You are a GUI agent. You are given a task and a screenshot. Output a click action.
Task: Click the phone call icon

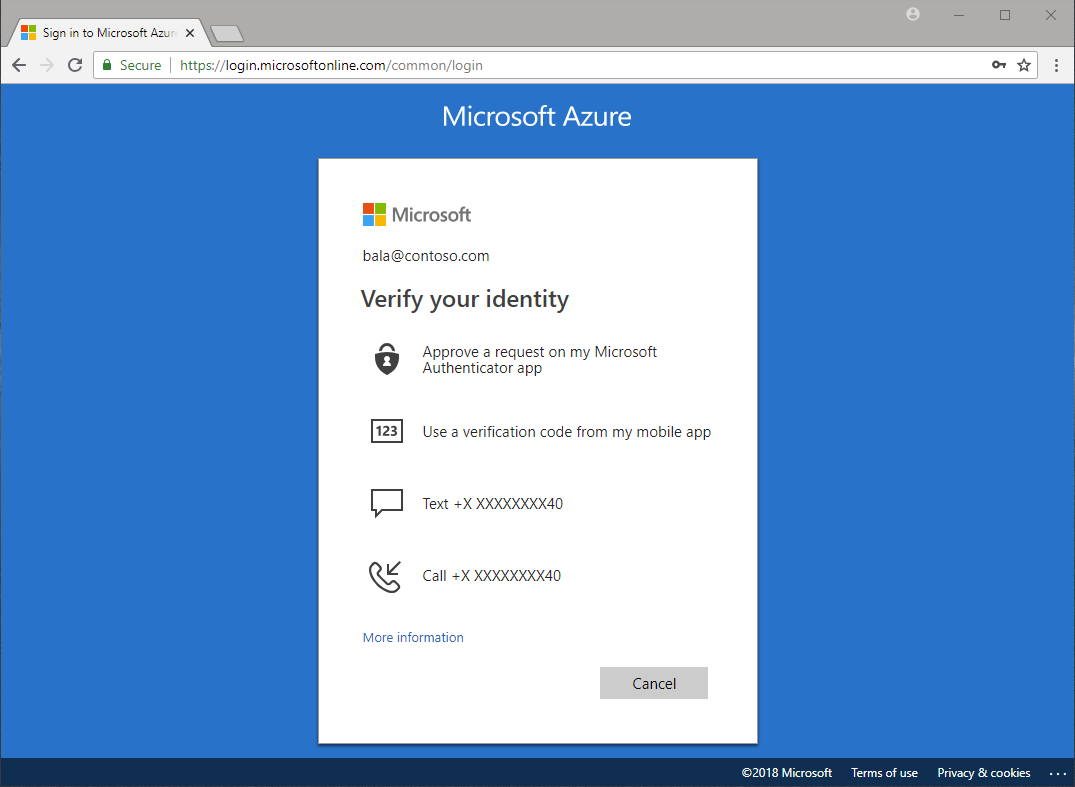click(x=386, y=575)
